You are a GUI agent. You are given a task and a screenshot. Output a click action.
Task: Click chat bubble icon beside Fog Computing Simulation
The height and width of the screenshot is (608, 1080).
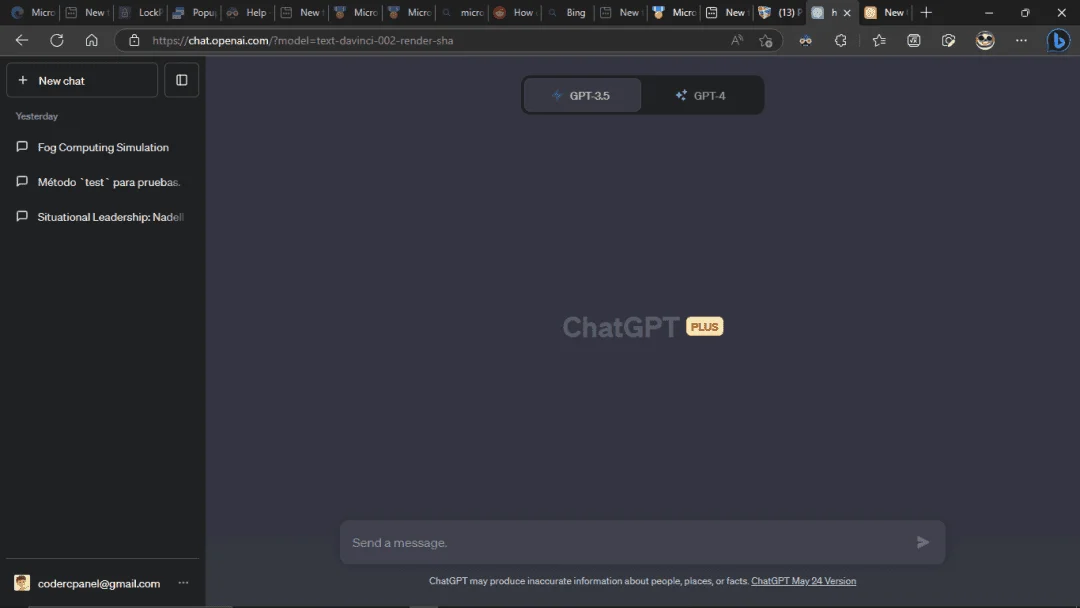(22, 147)
